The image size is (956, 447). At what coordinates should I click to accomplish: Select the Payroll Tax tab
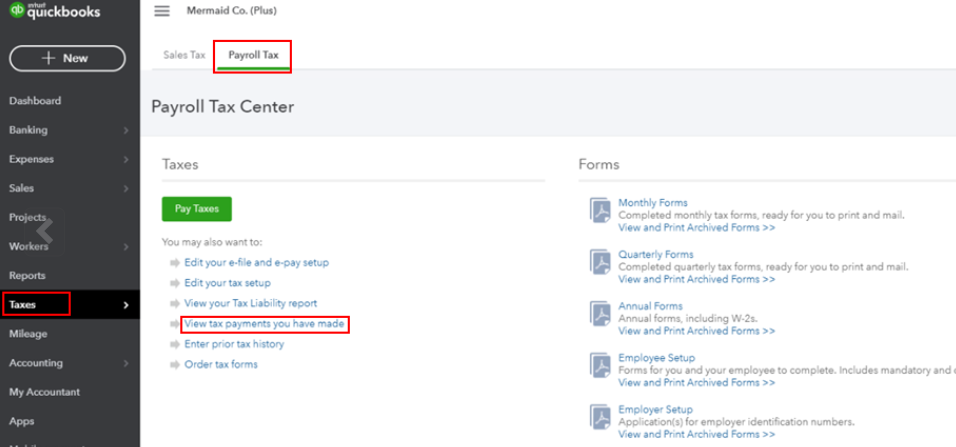coord(253,55)
